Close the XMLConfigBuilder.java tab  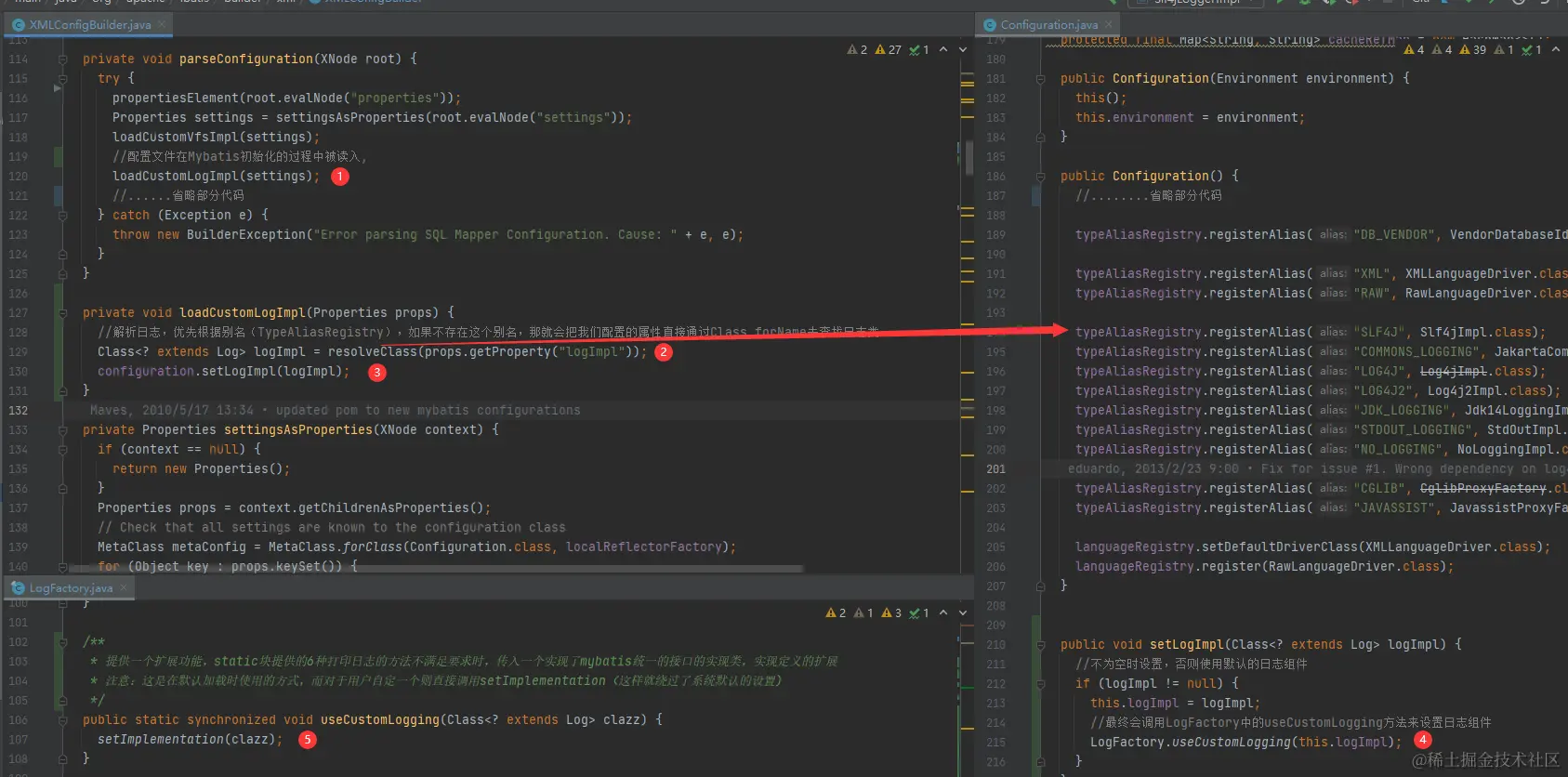tap(162, 24)
